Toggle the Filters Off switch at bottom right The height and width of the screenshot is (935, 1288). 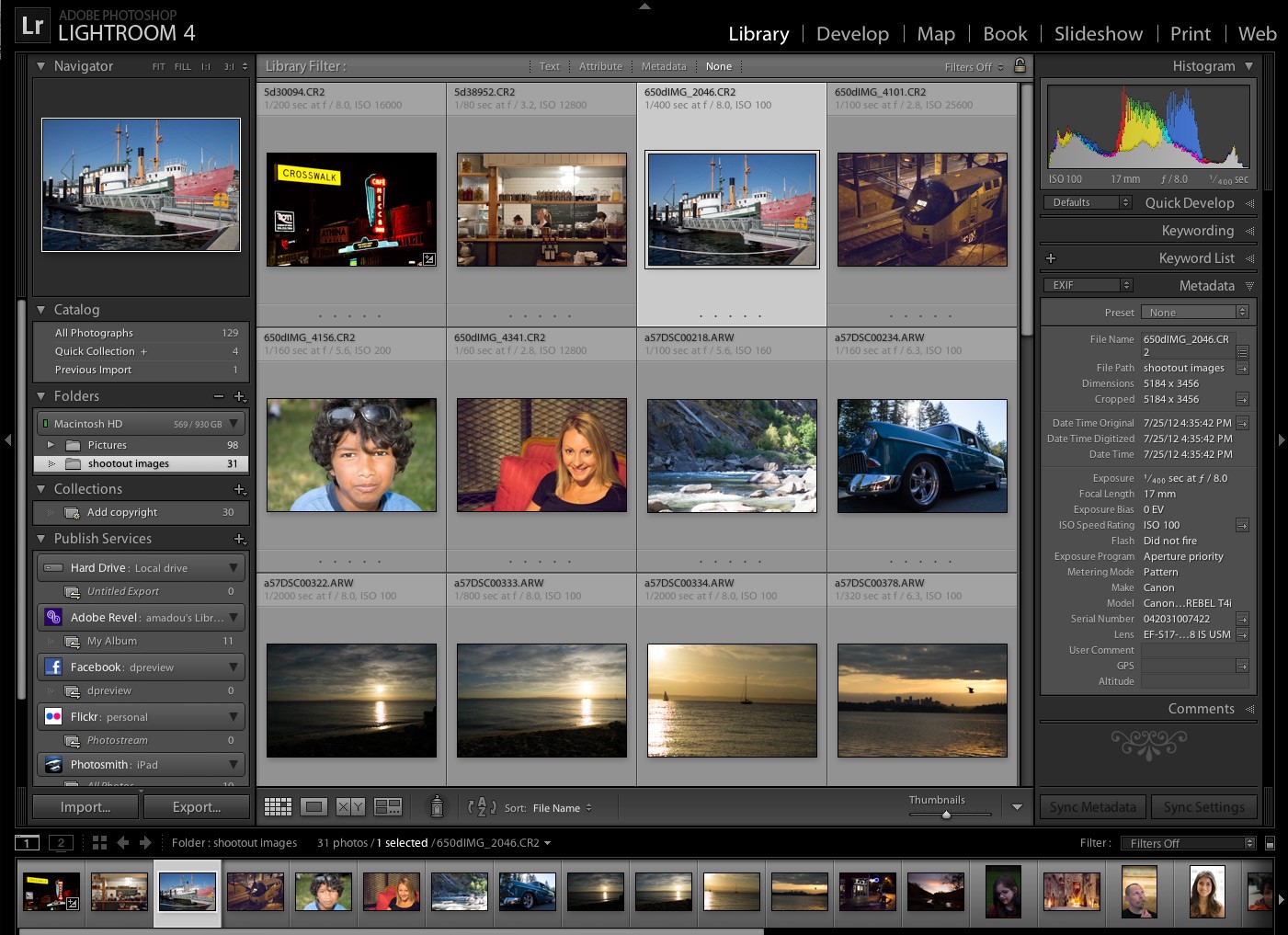click(x=1189, y=842)
